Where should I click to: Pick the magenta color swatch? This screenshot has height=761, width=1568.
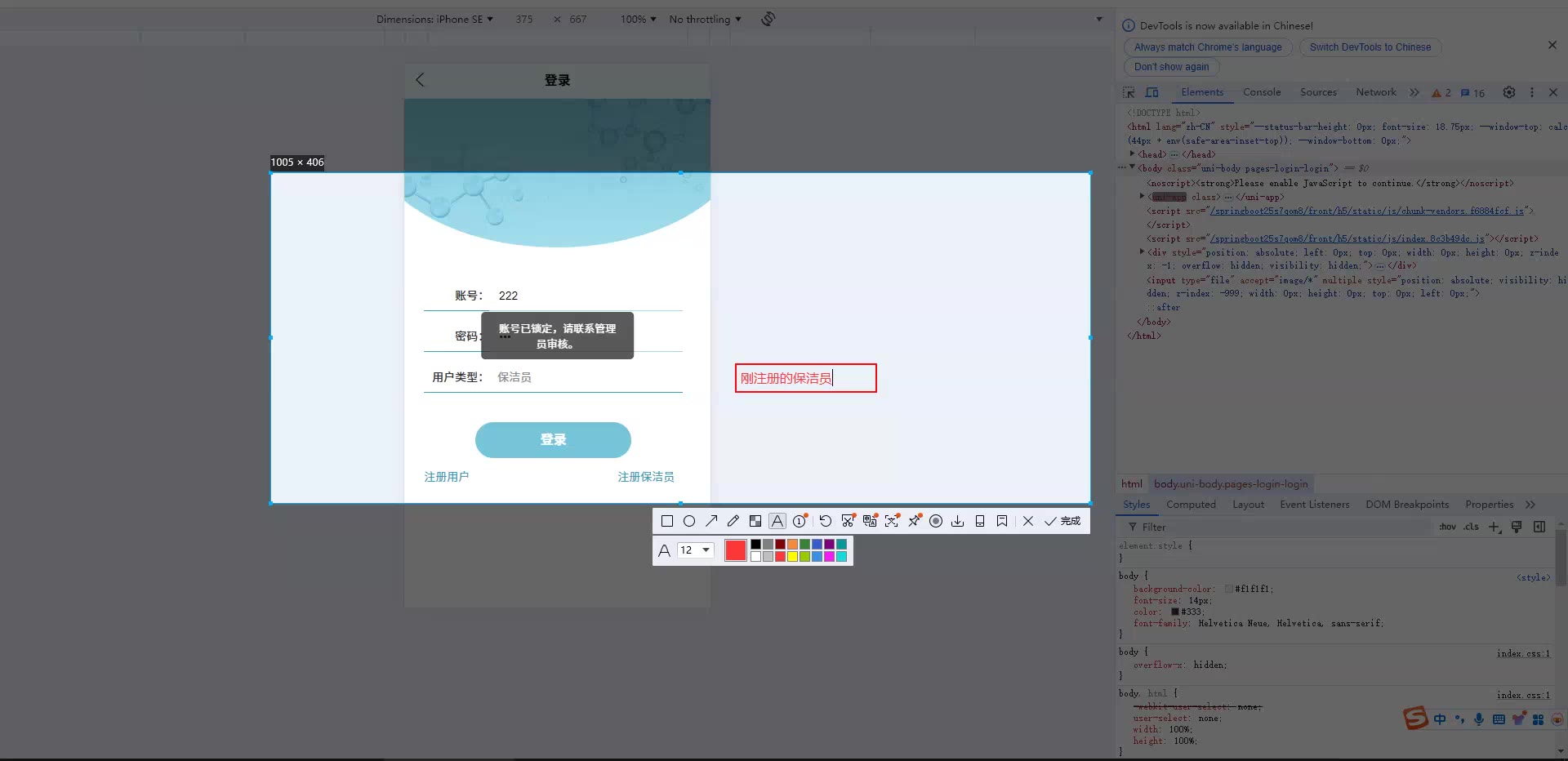(x=829, y=557)
